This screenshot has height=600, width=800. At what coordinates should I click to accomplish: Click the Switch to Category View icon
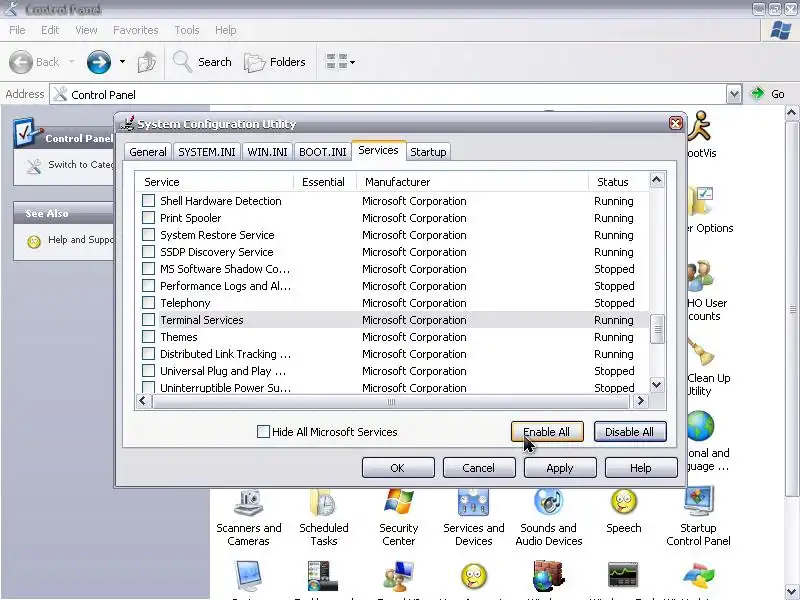[x=34, y=166]
